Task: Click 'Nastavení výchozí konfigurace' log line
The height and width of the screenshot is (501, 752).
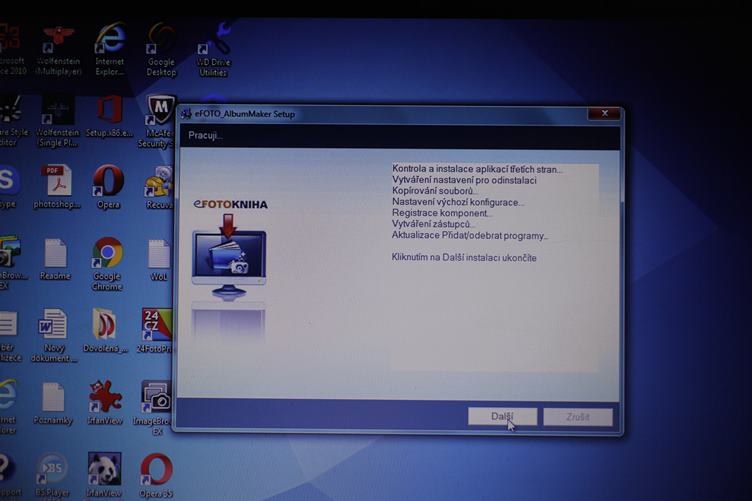Action: coord(458,202)
